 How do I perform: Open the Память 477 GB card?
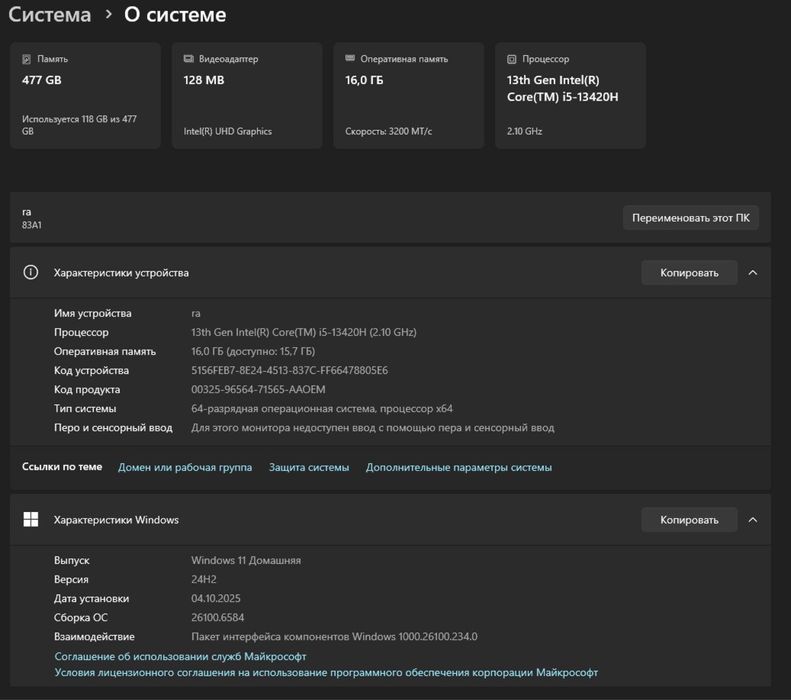pyautogui.click(x=85, y=95)
